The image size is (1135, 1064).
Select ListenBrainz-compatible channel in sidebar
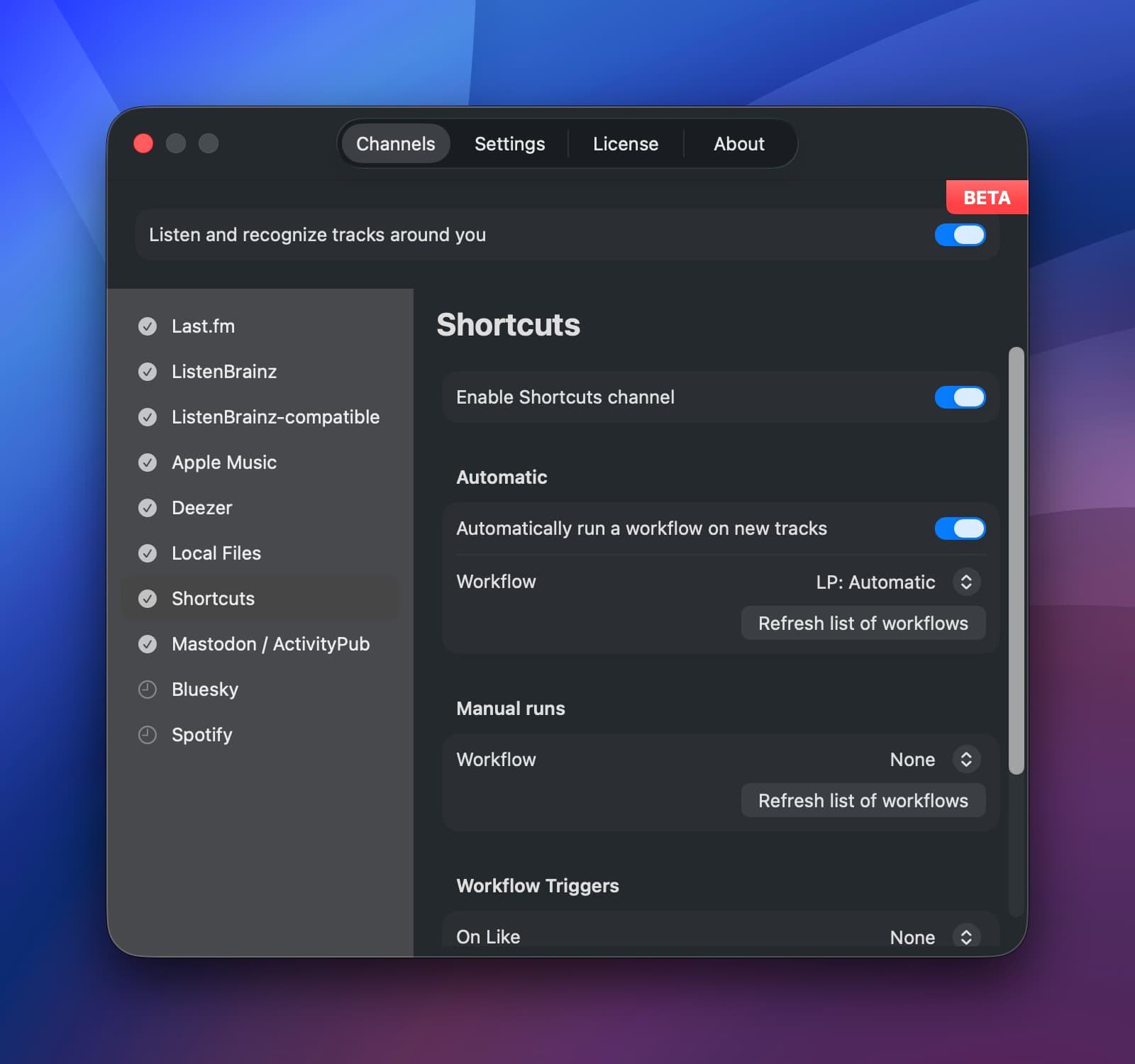[x=275, y=417]
